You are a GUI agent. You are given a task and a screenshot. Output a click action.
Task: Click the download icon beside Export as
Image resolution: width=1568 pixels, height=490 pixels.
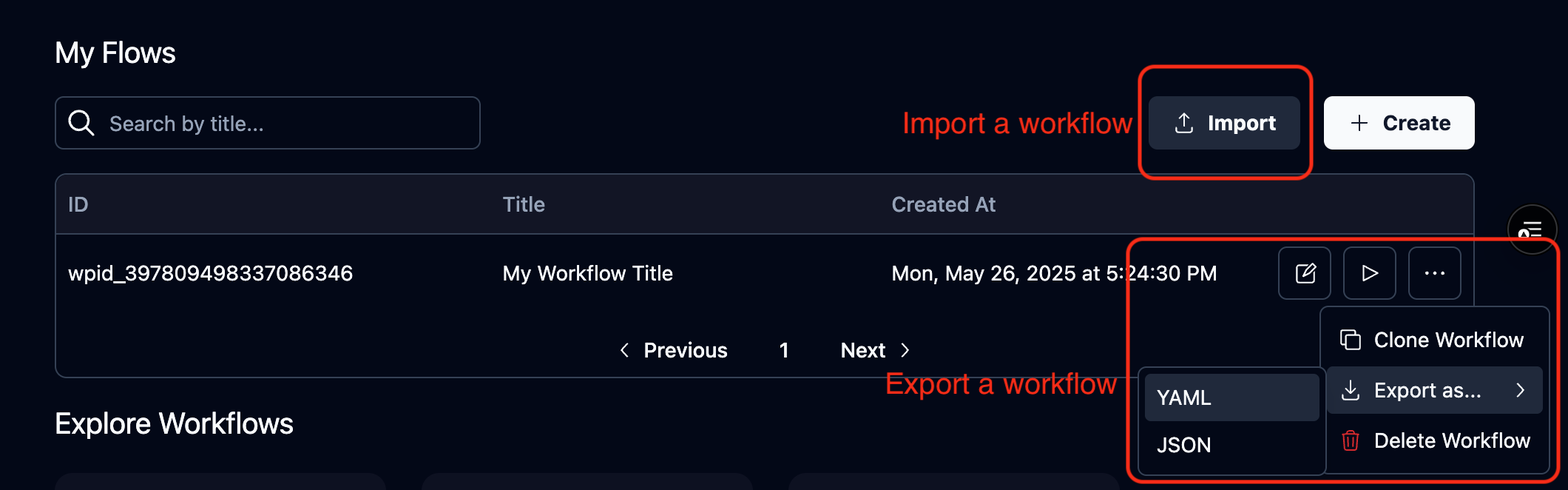pos(1350,390)
